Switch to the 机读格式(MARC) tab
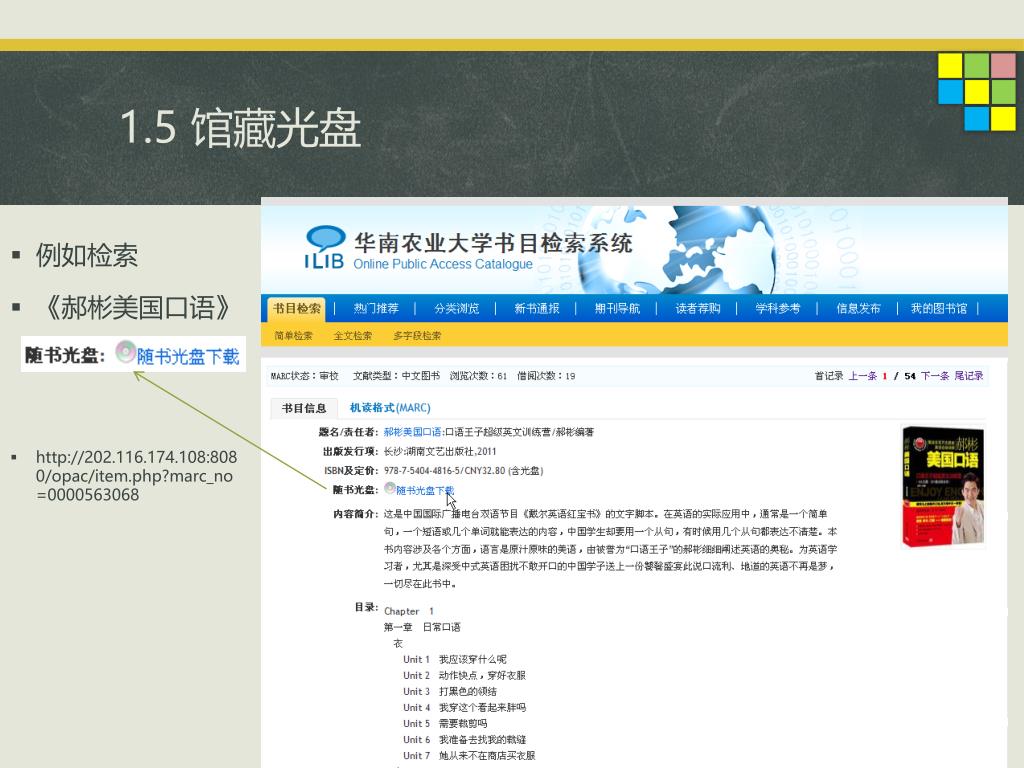The image size is (1024, 768). [x=390, y=408]
